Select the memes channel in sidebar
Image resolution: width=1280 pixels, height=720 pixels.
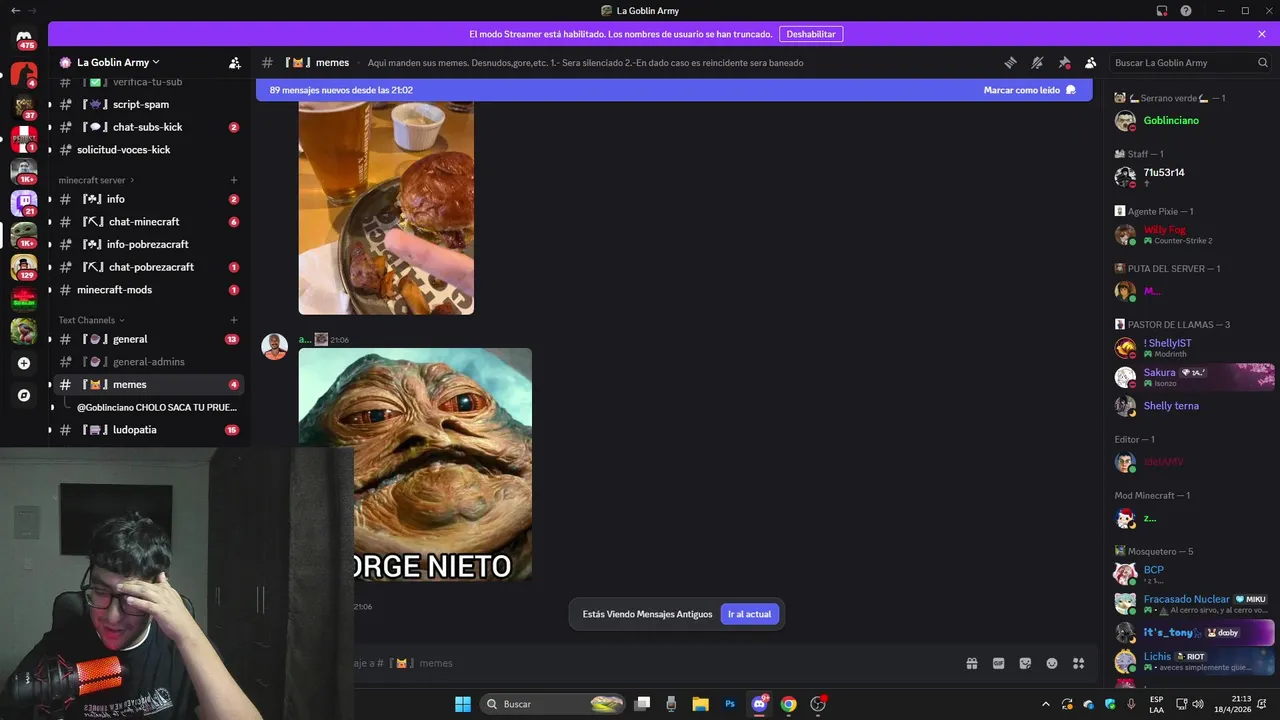point(147,384)
